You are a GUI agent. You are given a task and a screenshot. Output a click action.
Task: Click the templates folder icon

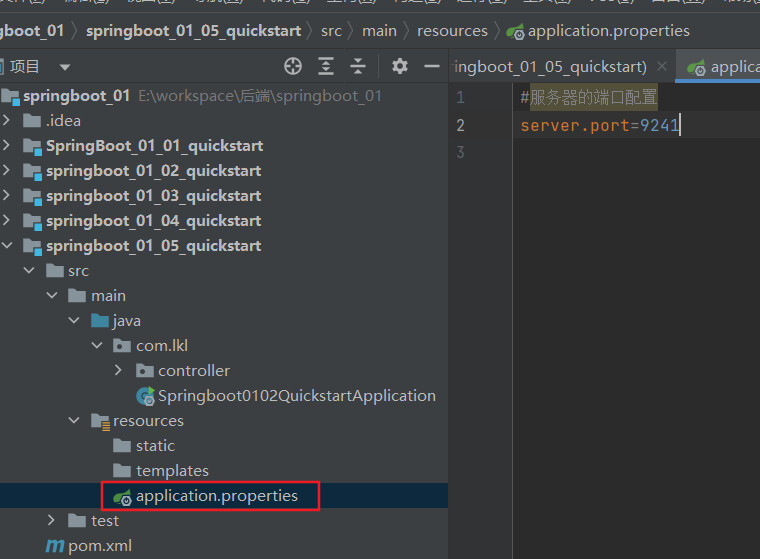tap(122, 470)
